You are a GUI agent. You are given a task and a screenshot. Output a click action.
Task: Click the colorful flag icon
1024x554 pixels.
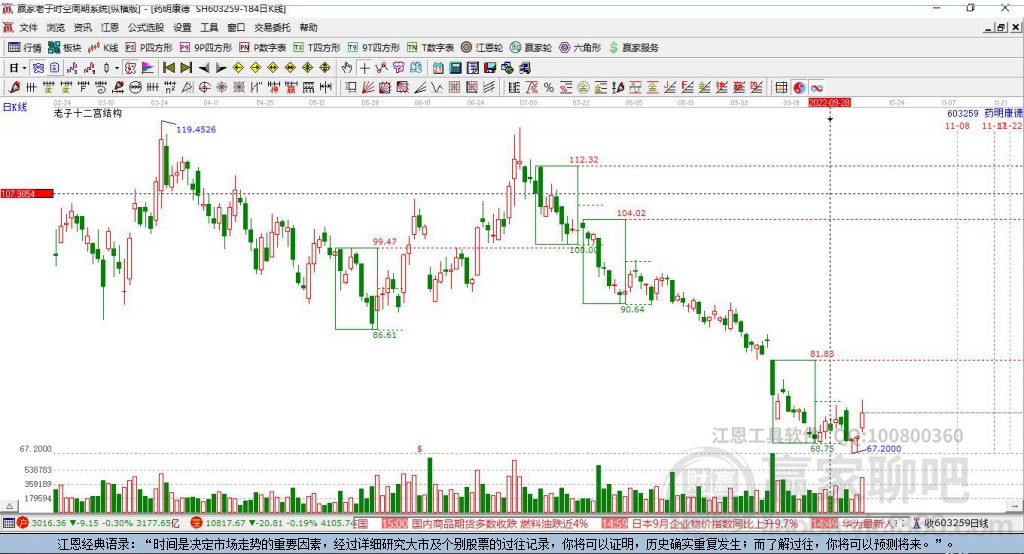(x=148, y=68)
